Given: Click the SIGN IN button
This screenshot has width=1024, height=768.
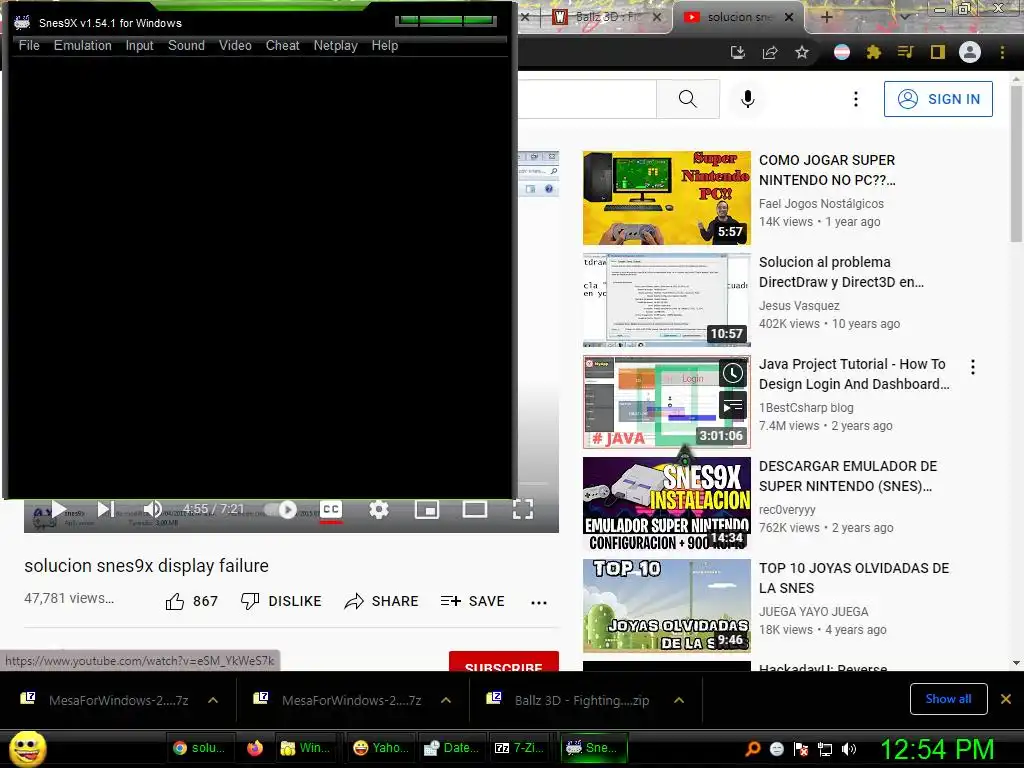Looking at the screenshot, I should tap(938, 99).
